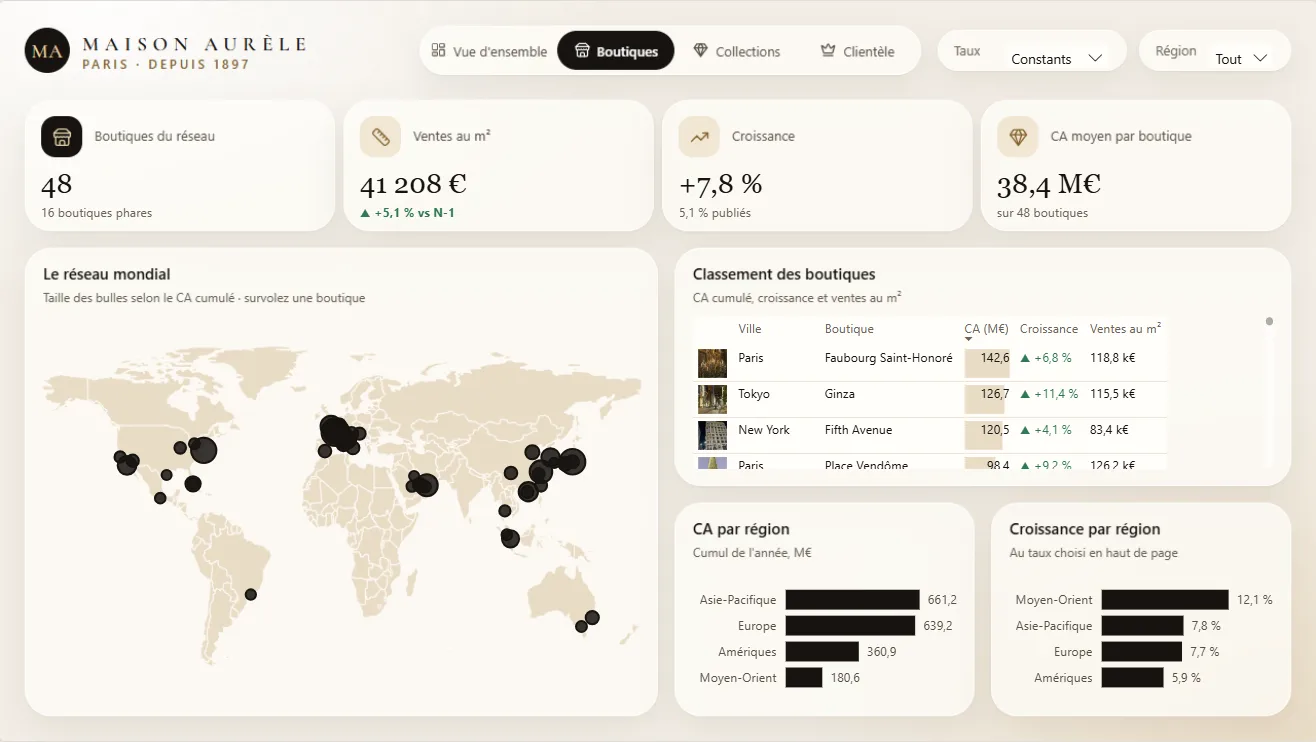Viewport: 1316px width, 742px height.
Task: Click the +7,8 % Croissance KPI value
Action: tap(721, 185)
